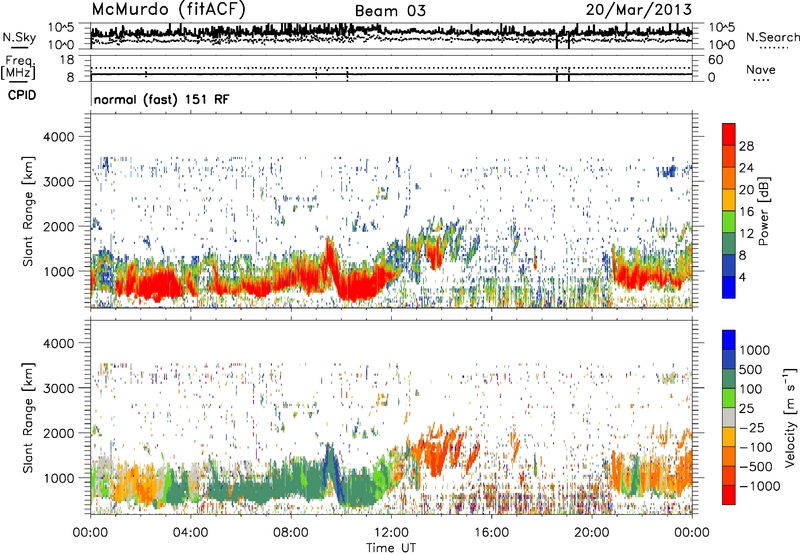Screen dimensions: 800x554
Task: Click the N.Search legend label
Action: 772,37
